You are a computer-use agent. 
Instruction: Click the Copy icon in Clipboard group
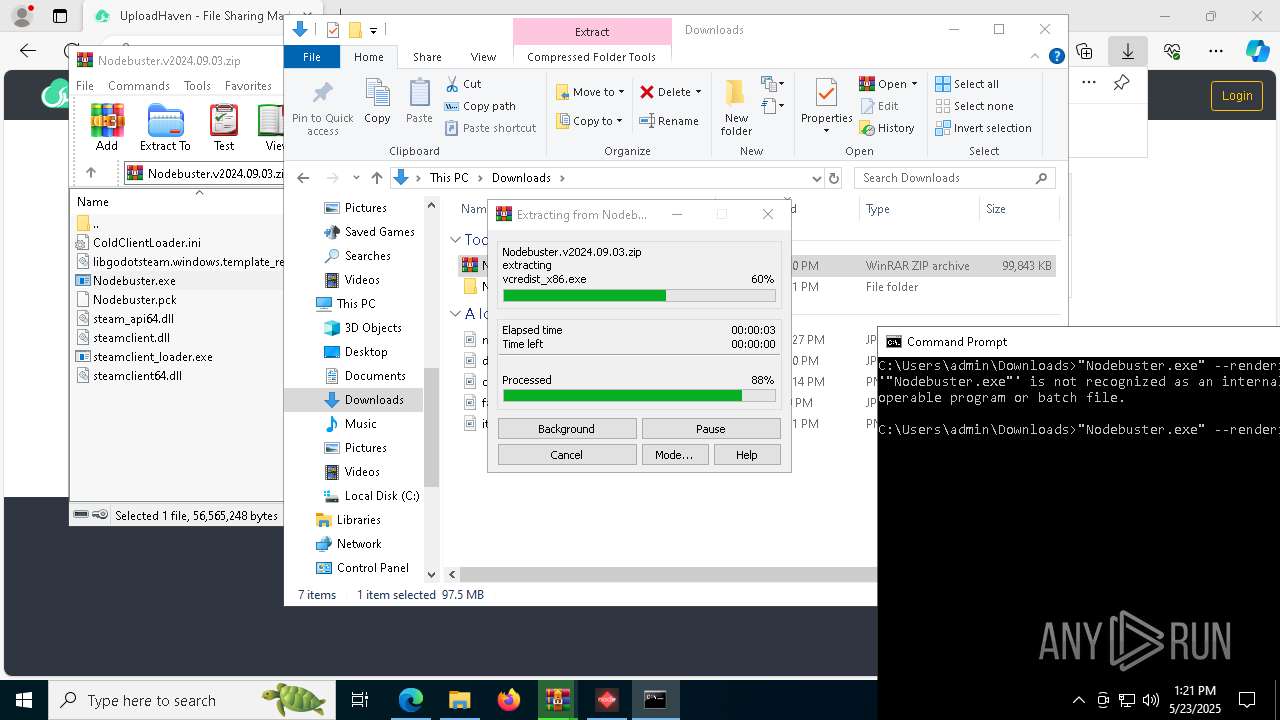coord(377,102)
